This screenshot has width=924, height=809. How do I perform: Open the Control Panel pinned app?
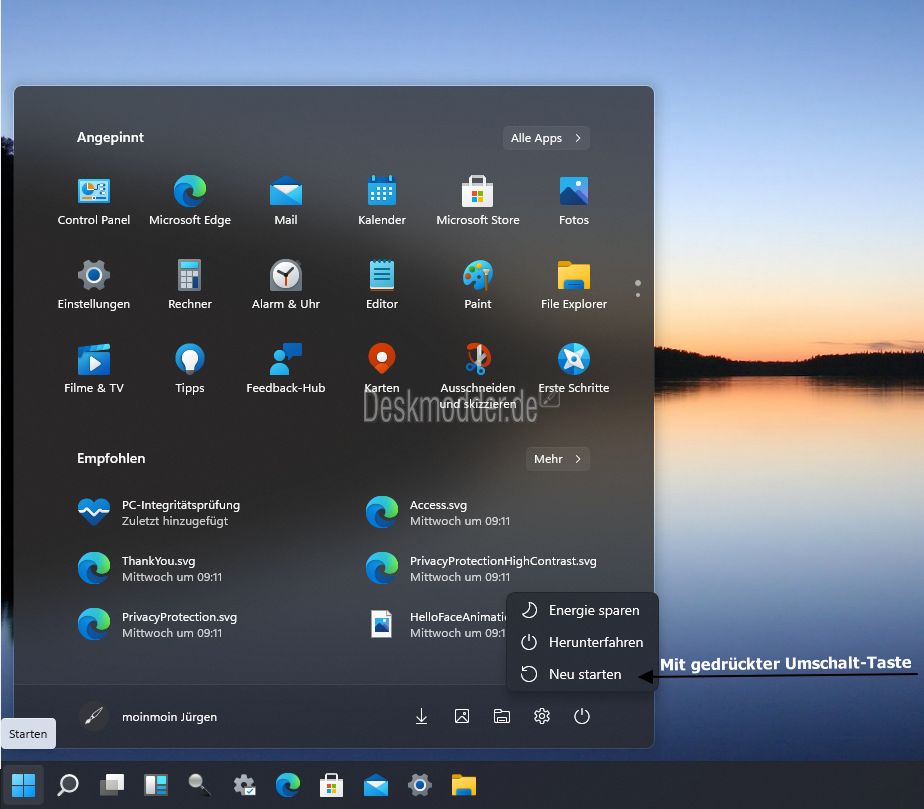click(x=94, y=200)
